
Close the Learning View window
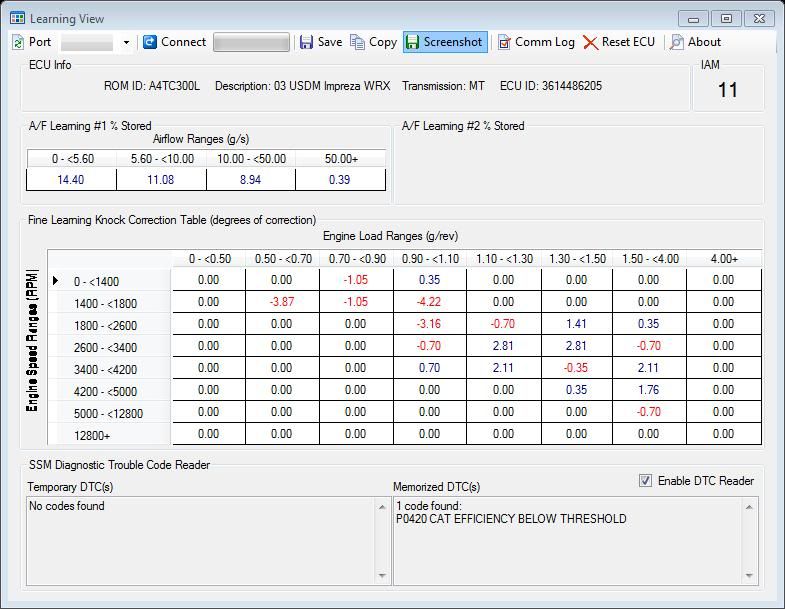(x=759, y=19)
